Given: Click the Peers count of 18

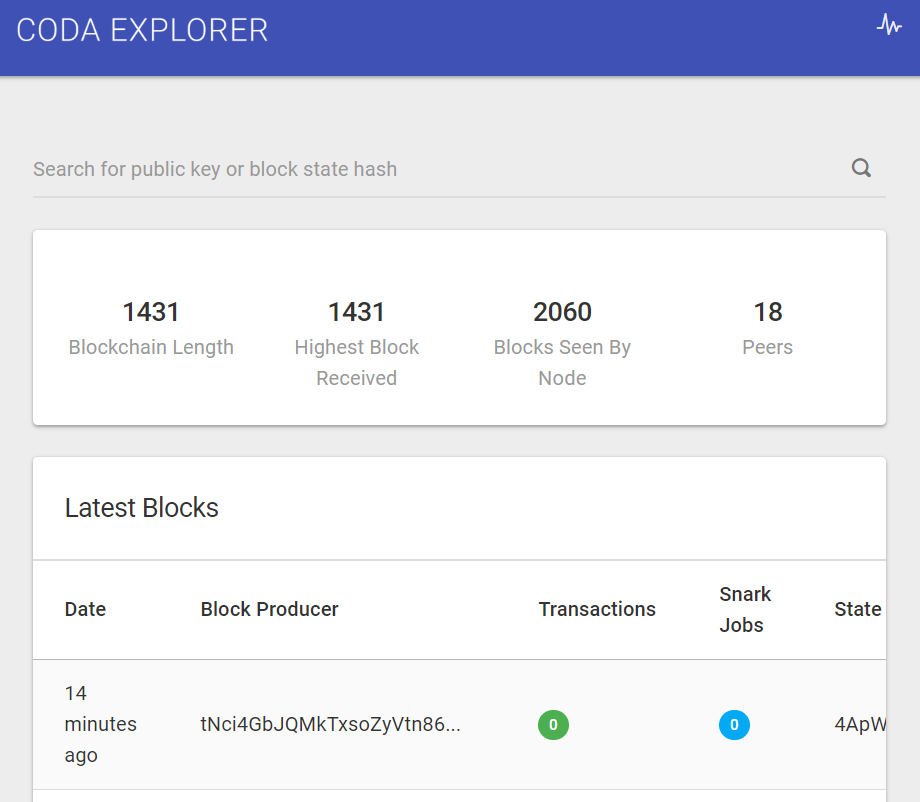Looking at the screenshot, I should coord(767,312).
